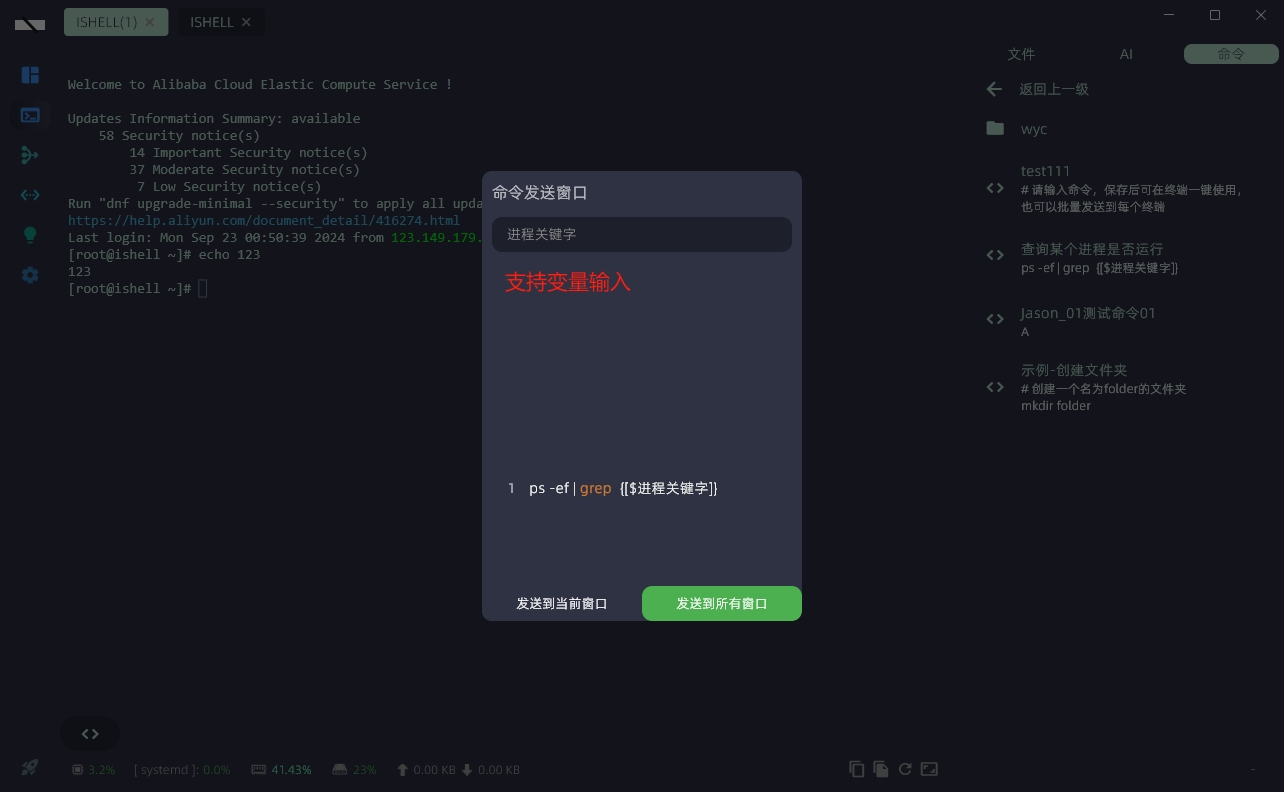Switch to the AI tab
The height and width of the screenshot is (792, 1284).
(1126, 54)
